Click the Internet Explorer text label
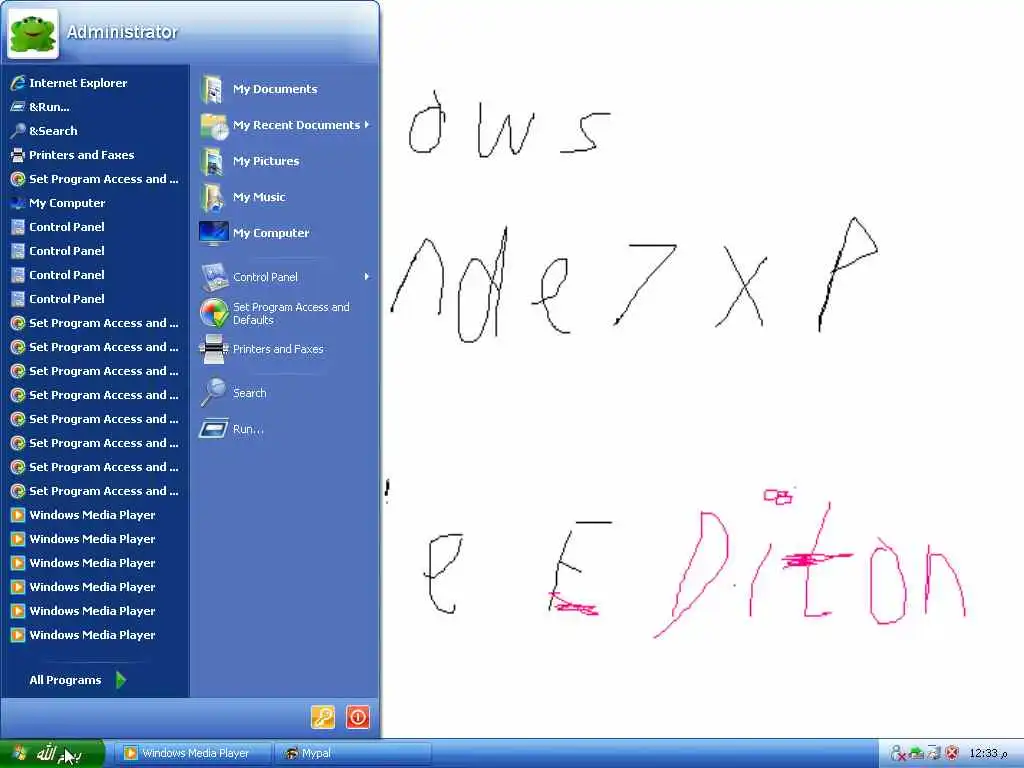 click(x=78, y=83)
